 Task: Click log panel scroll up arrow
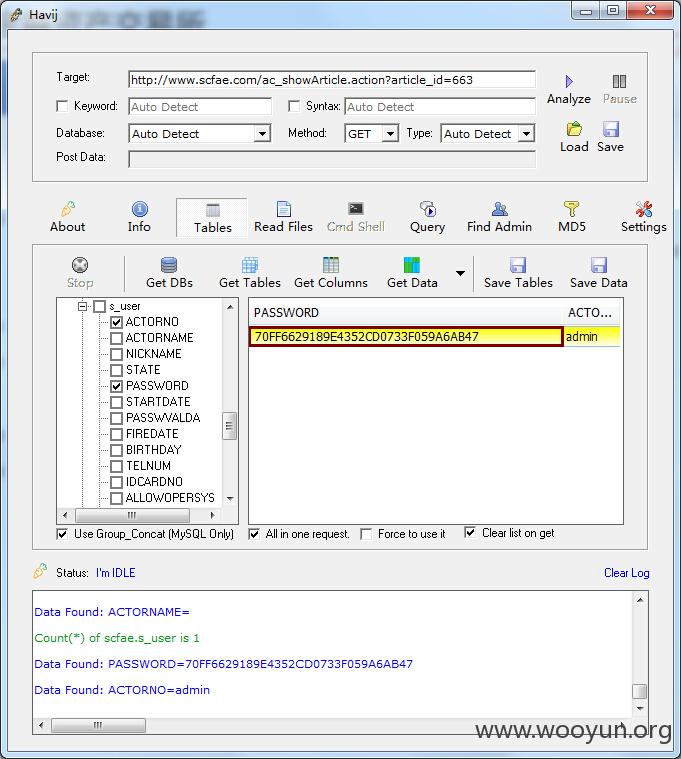click(640, 600)
